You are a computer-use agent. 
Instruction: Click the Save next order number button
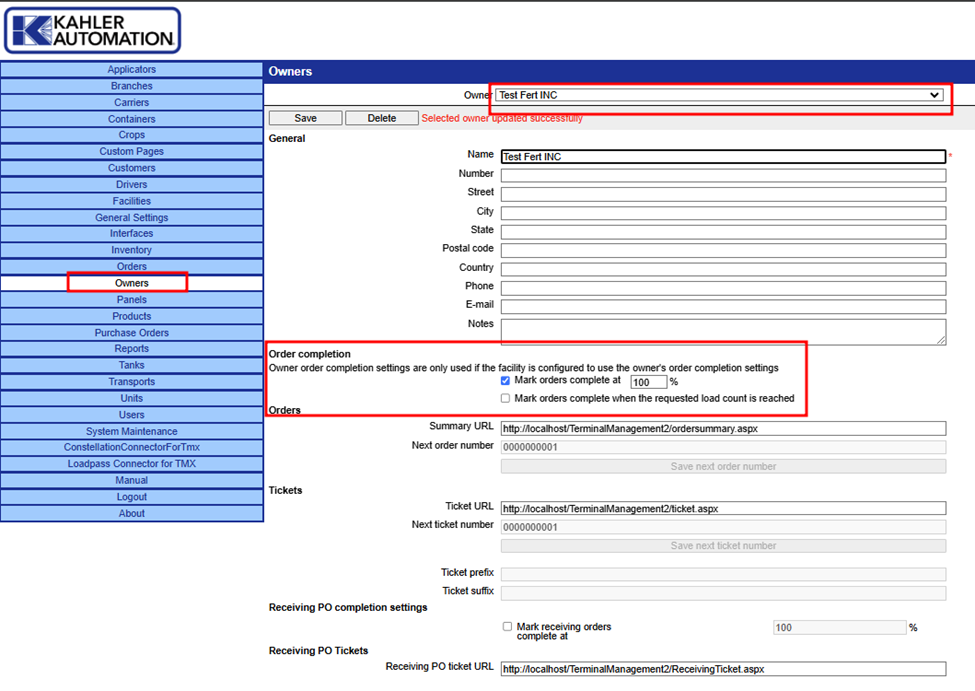pos(723,466)
